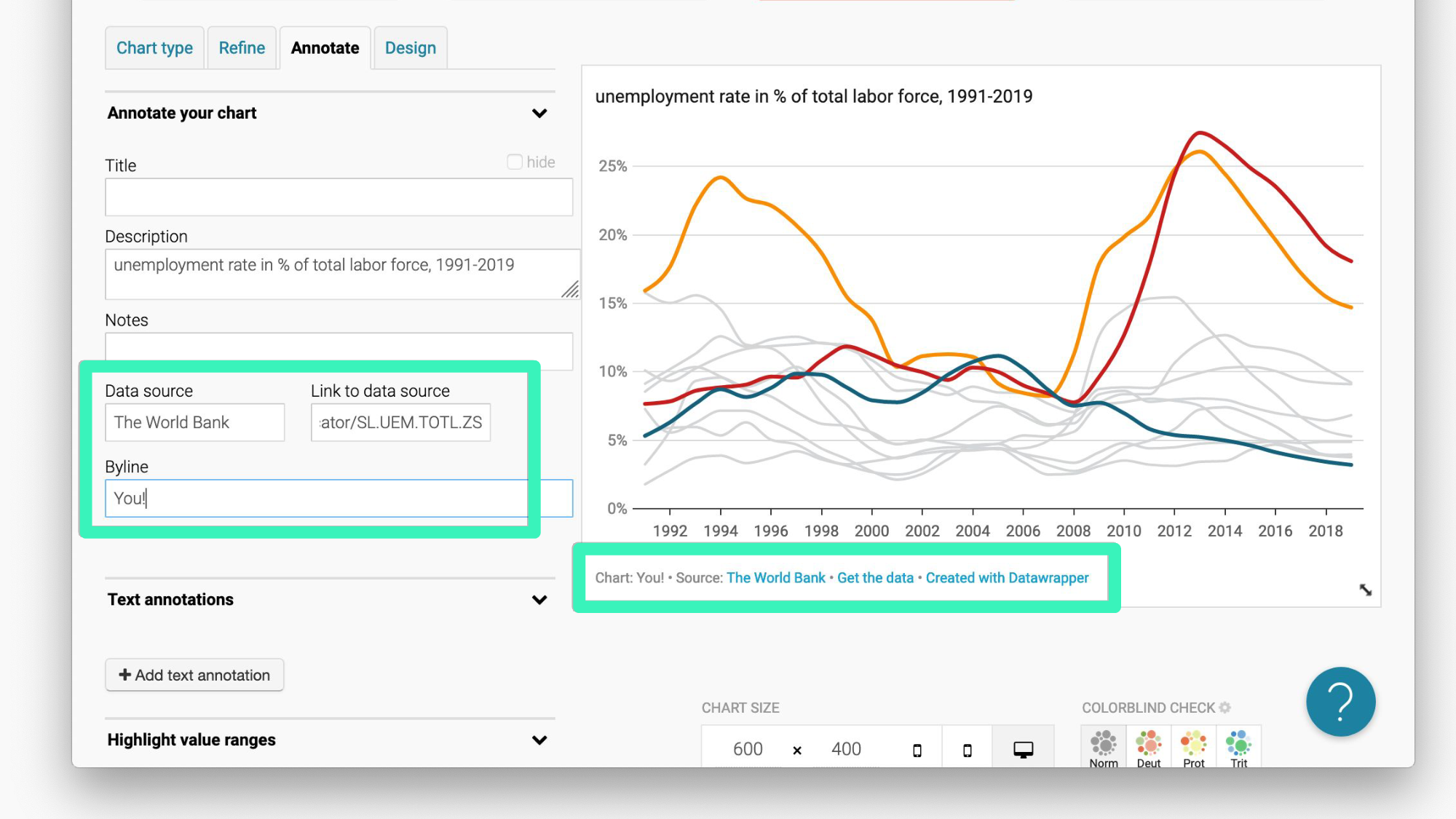1456x819 pixels.
Task: Click Add text annotation button
Action: [194, 675]
